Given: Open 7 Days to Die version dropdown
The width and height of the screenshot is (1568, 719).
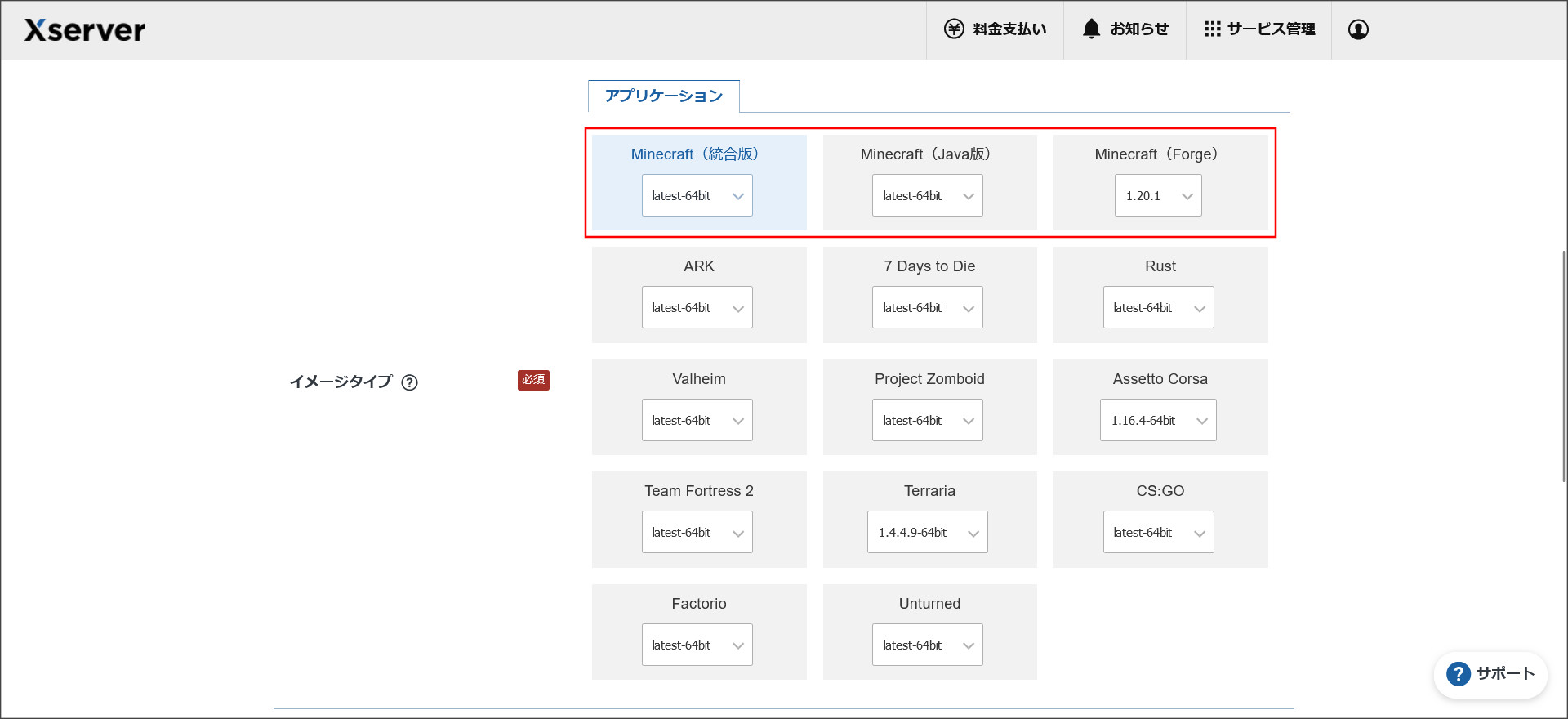Looking at the screenshot, I should tap(928, 307).
